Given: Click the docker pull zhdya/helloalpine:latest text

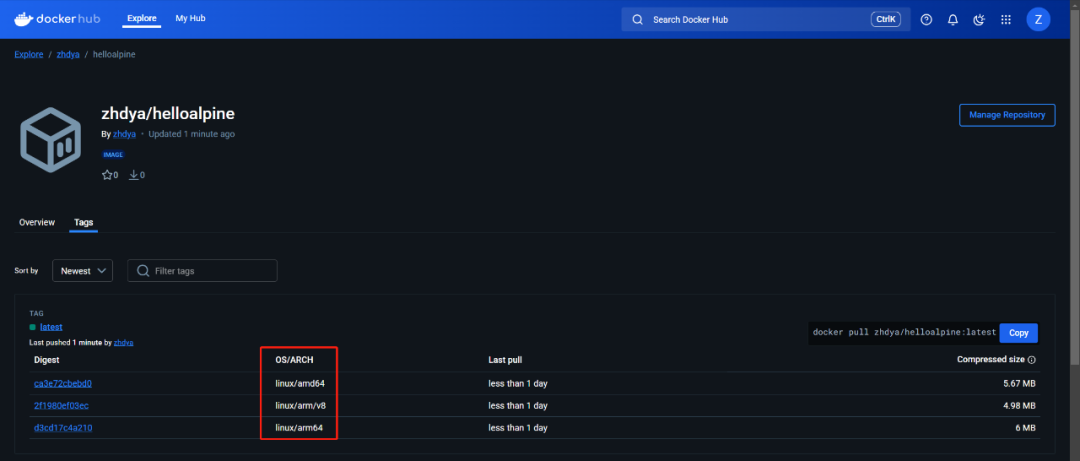Looking at the screenshot, I should point(904,332).
